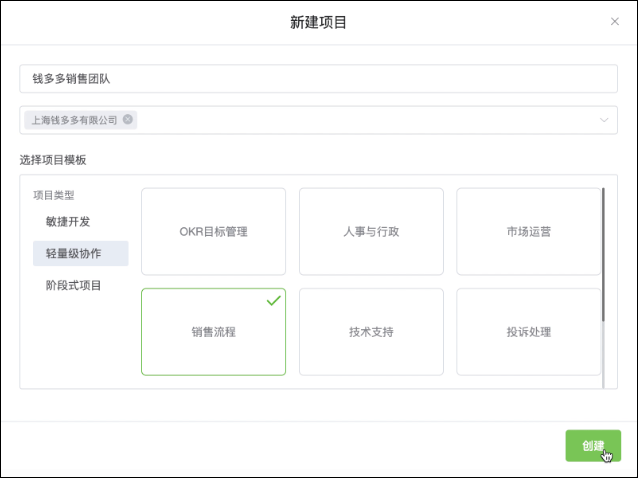Image resolution: width=638 pixels, height=478 pixels.
Task: Select the 销售流程 template card
Action: 213,332
